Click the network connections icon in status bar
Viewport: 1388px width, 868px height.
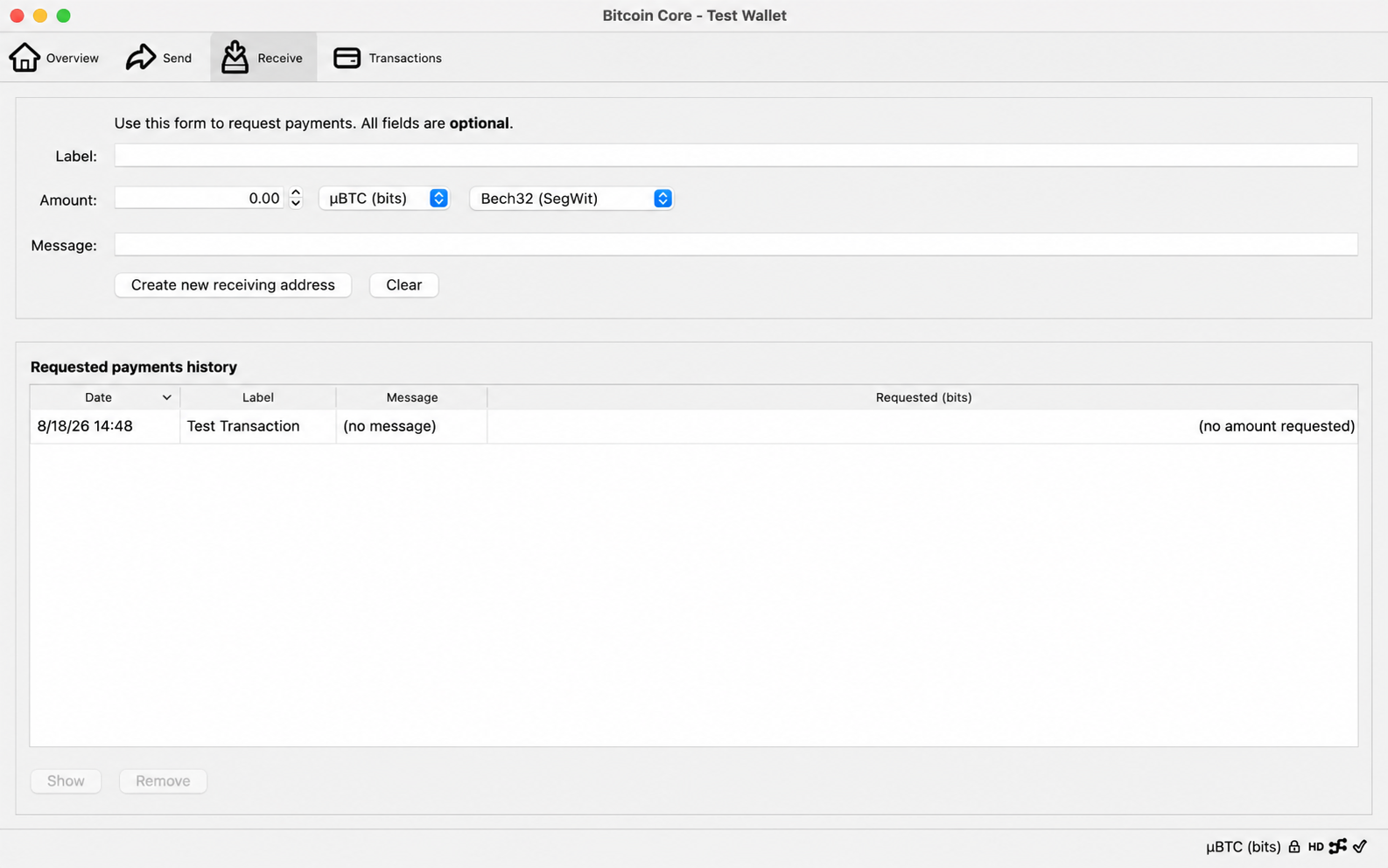[x=1338, y=846]
